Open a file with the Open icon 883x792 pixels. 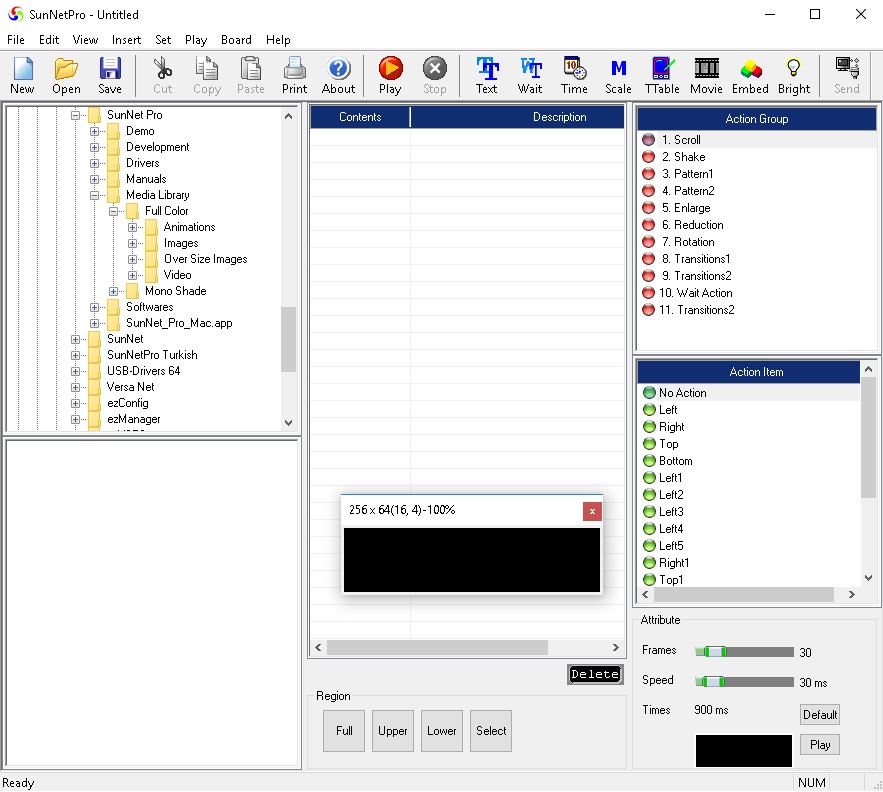click(x=66, y=75)
